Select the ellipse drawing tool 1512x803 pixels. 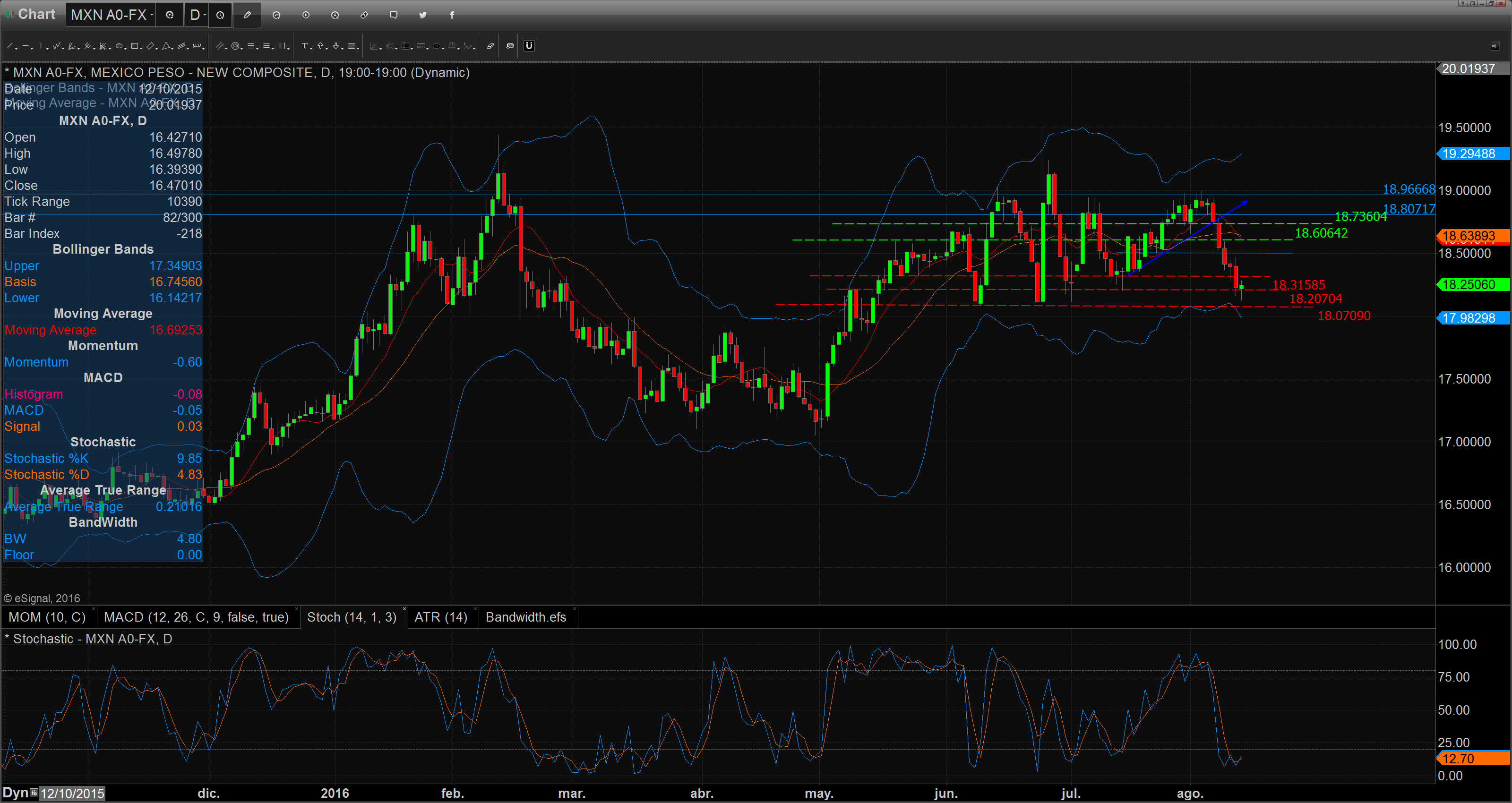pyautogui.click(x=119, y=46)
